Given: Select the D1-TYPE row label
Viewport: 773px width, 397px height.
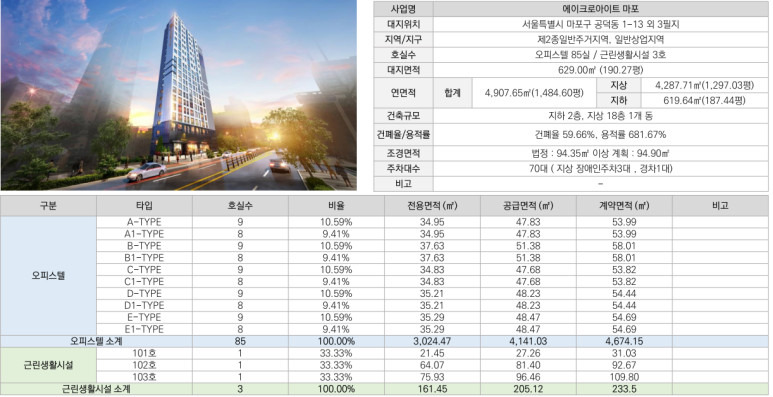Looking at the screenshot, I should pos(144,305).
